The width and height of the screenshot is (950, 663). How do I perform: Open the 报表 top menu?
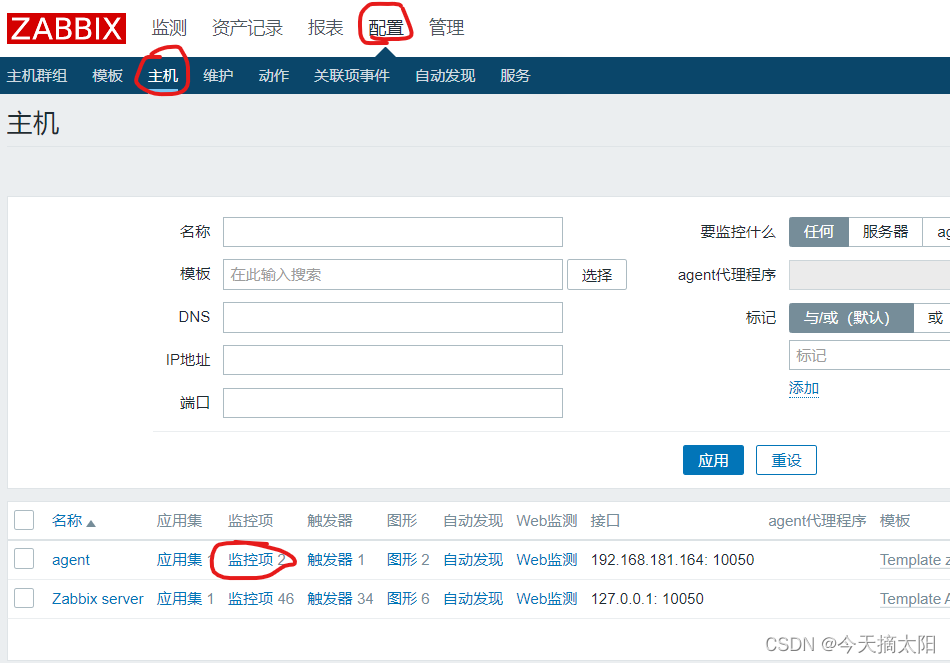click(325, 27)
